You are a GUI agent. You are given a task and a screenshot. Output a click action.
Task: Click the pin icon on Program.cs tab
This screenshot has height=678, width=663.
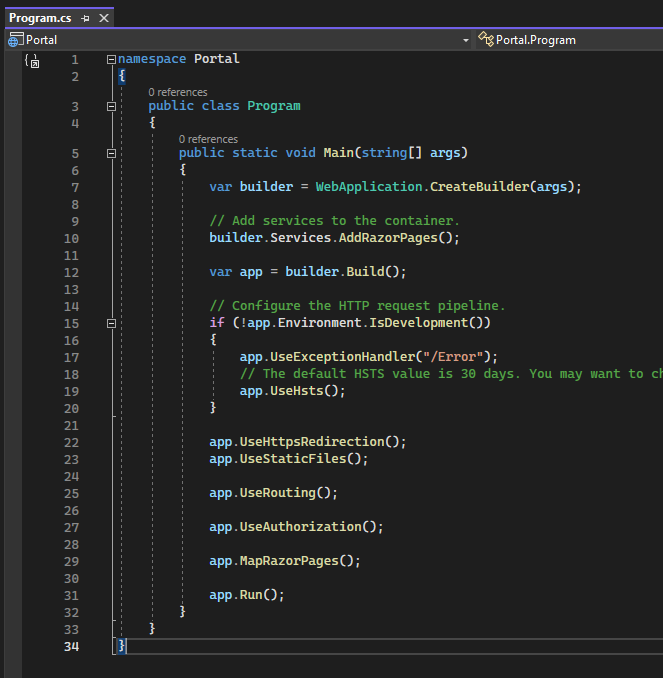tap(85, 18)
